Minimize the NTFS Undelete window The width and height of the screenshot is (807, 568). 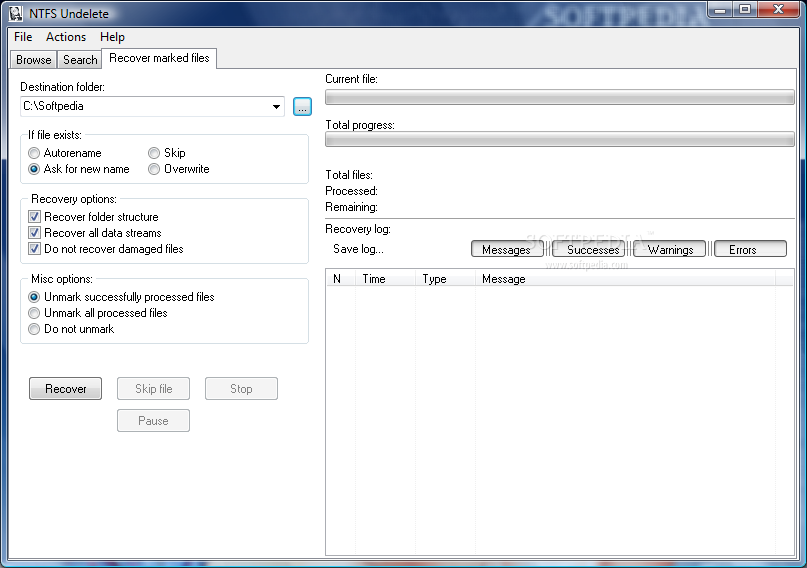(x=721, y=9)
